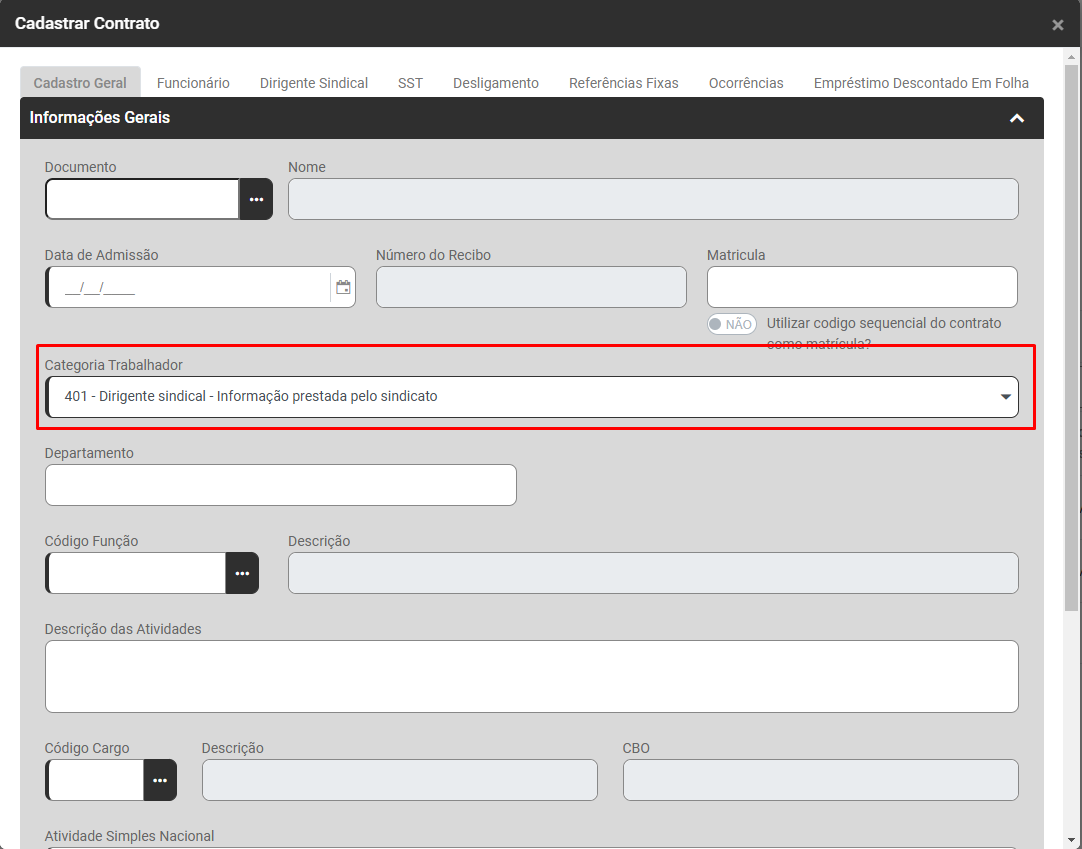The width and height of the screenshot is (1082, 849).
Task: Switch to the Funcionário tab
Action: [193, 83]
